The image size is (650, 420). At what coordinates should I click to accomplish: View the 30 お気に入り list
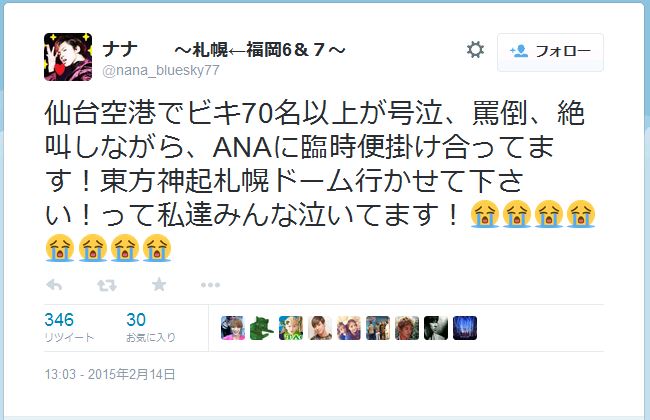(x=151, y=328)
